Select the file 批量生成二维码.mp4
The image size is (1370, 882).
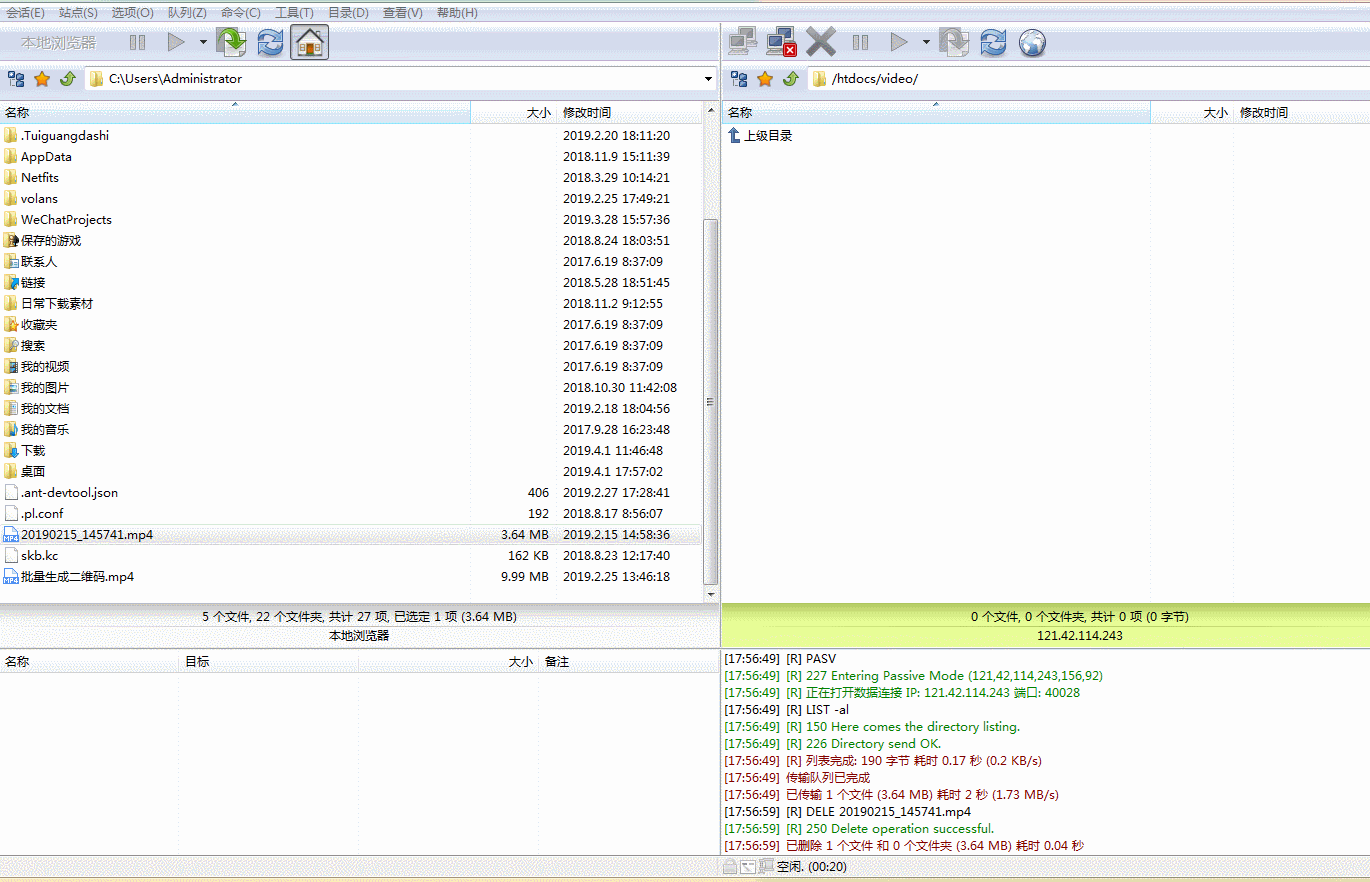pyautogui.click(x=77, y=577)
